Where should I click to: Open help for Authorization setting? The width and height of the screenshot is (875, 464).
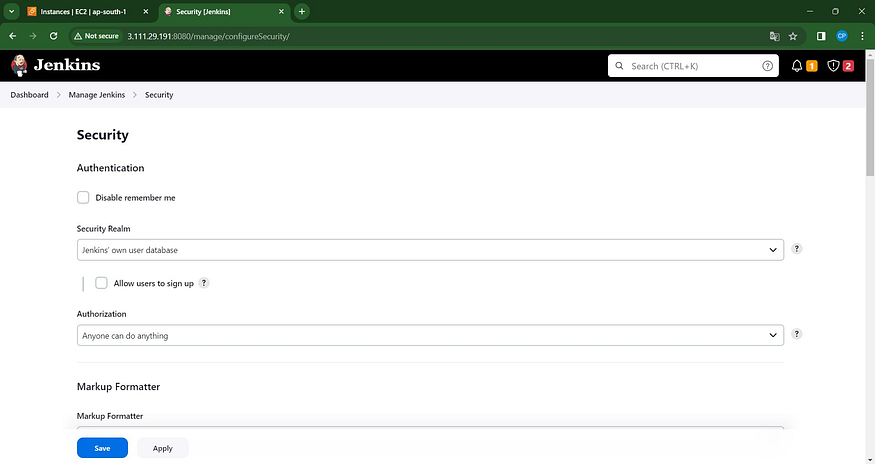point(797,334)
